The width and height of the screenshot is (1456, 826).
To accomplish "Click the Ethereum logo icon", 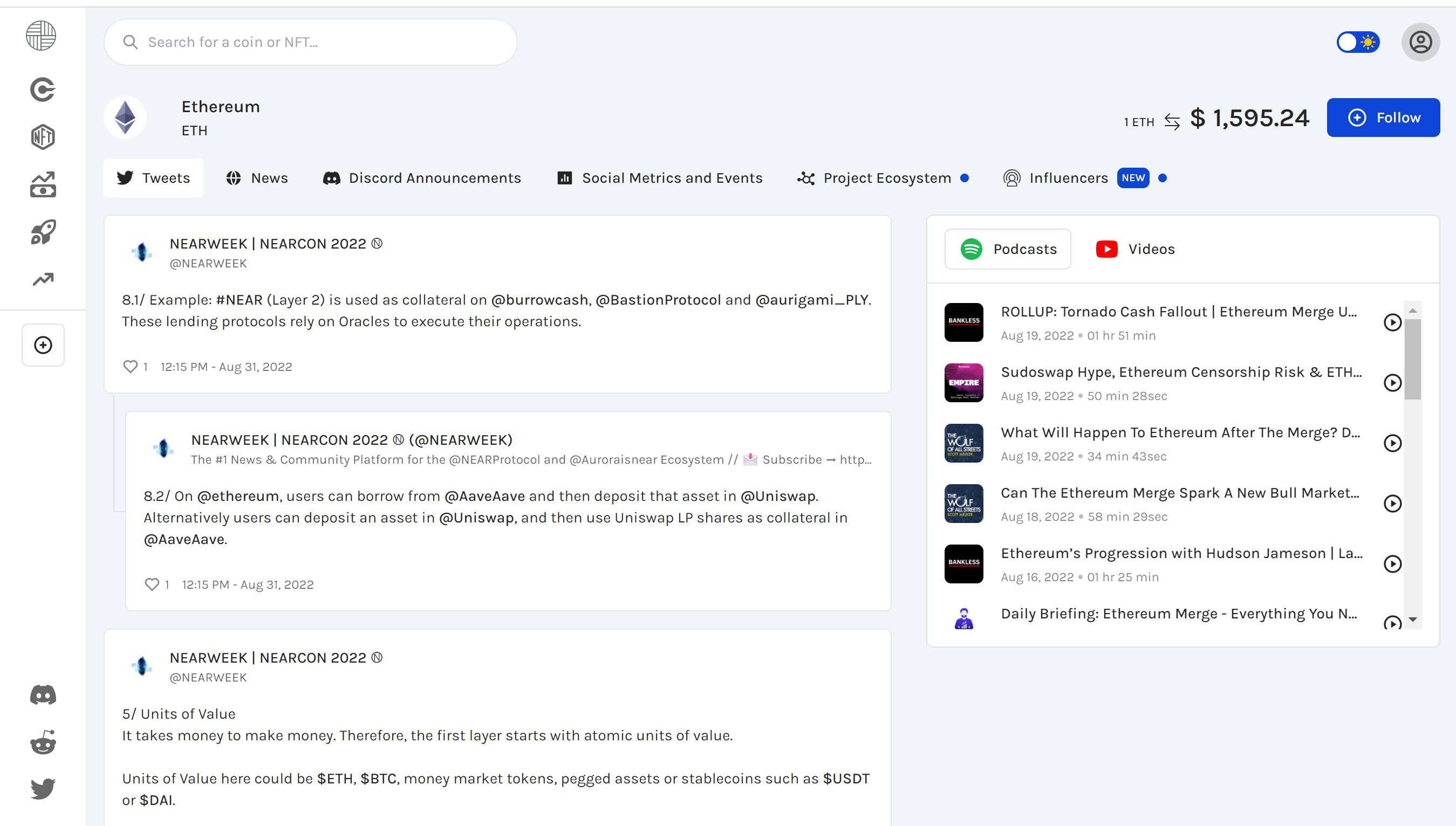I will point(125,118).
